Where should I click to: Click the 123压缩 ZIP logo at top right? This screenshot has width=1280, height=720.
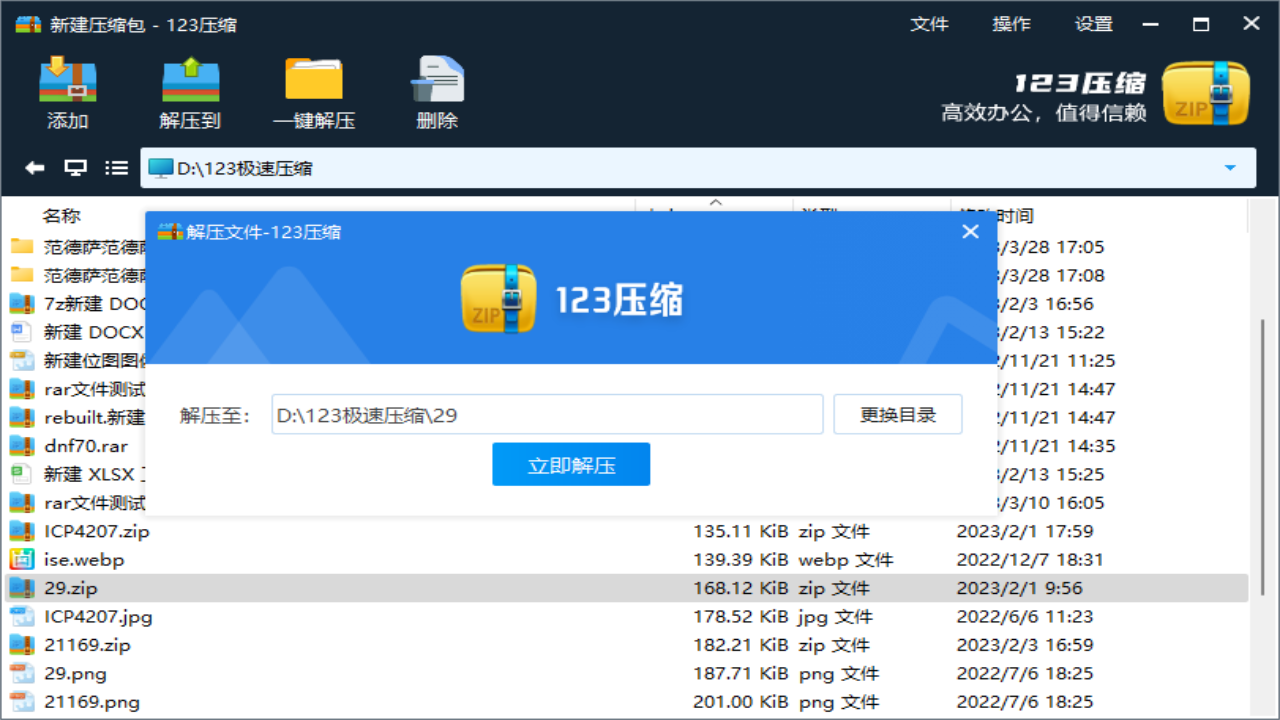(x=1207, y=94)
